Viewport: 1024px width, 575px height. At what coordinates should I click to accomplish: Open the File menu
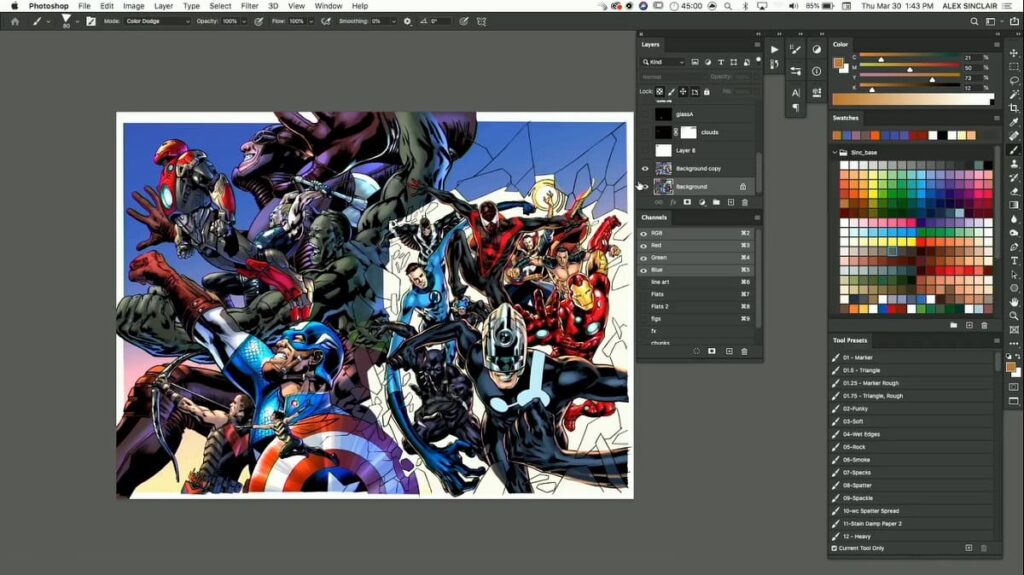point(84,6)
